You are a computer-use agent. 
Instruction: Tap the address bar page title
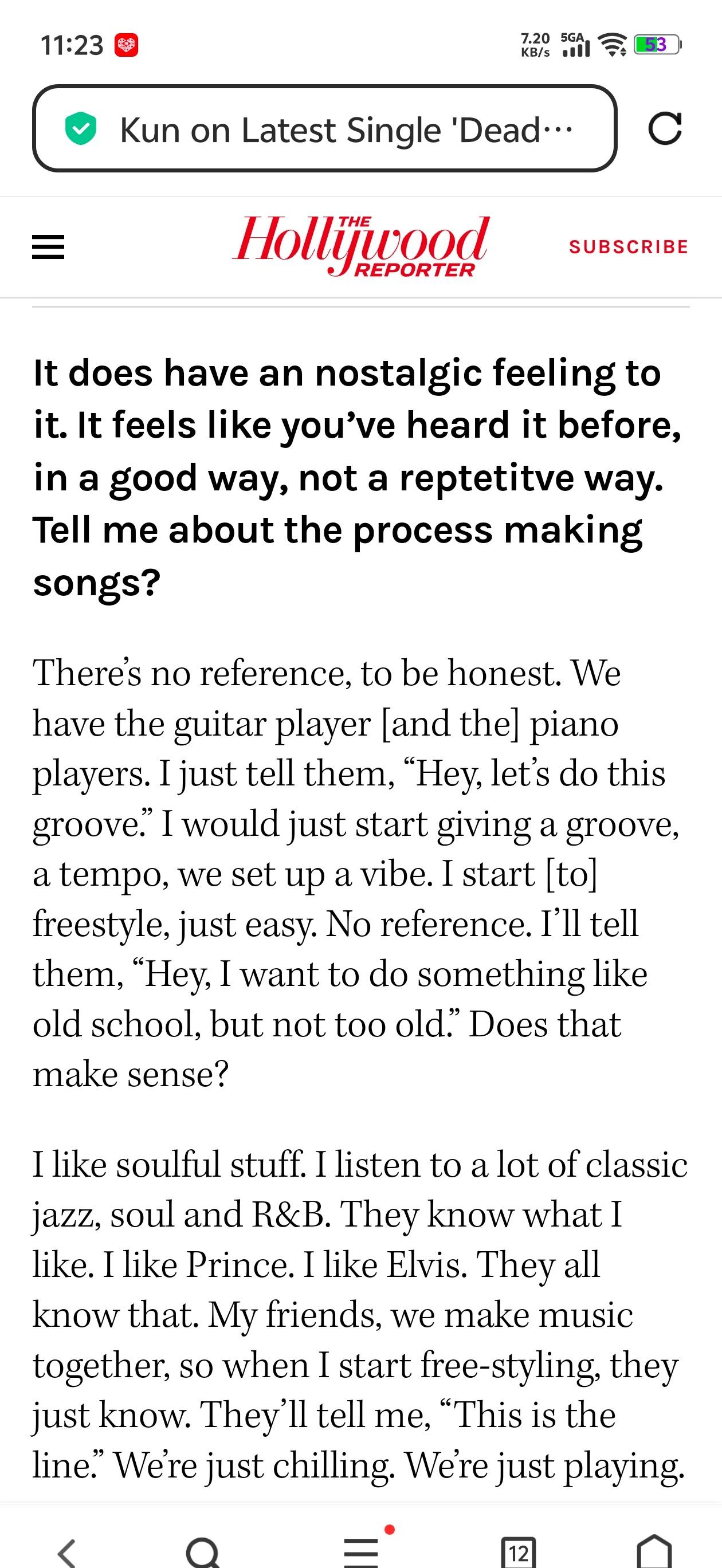pyautogui.click(x=346, y=129)
